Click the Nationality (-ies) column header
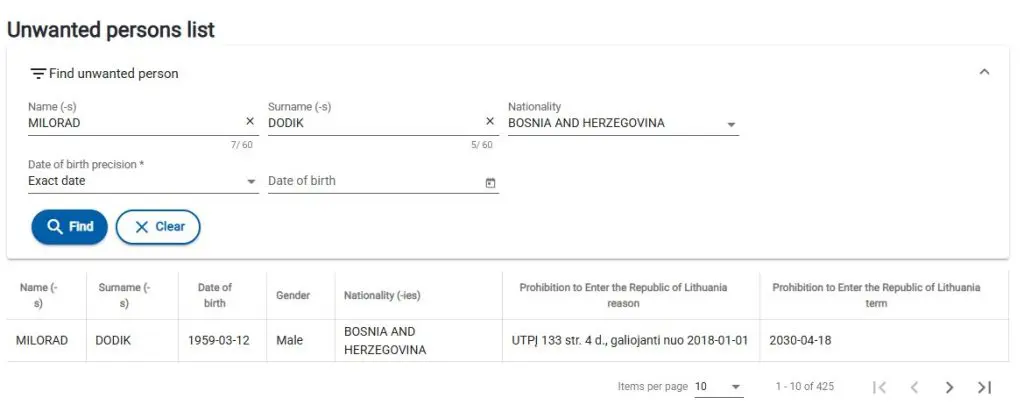The height and width of the screenshot is (412, 1024). 382,296
